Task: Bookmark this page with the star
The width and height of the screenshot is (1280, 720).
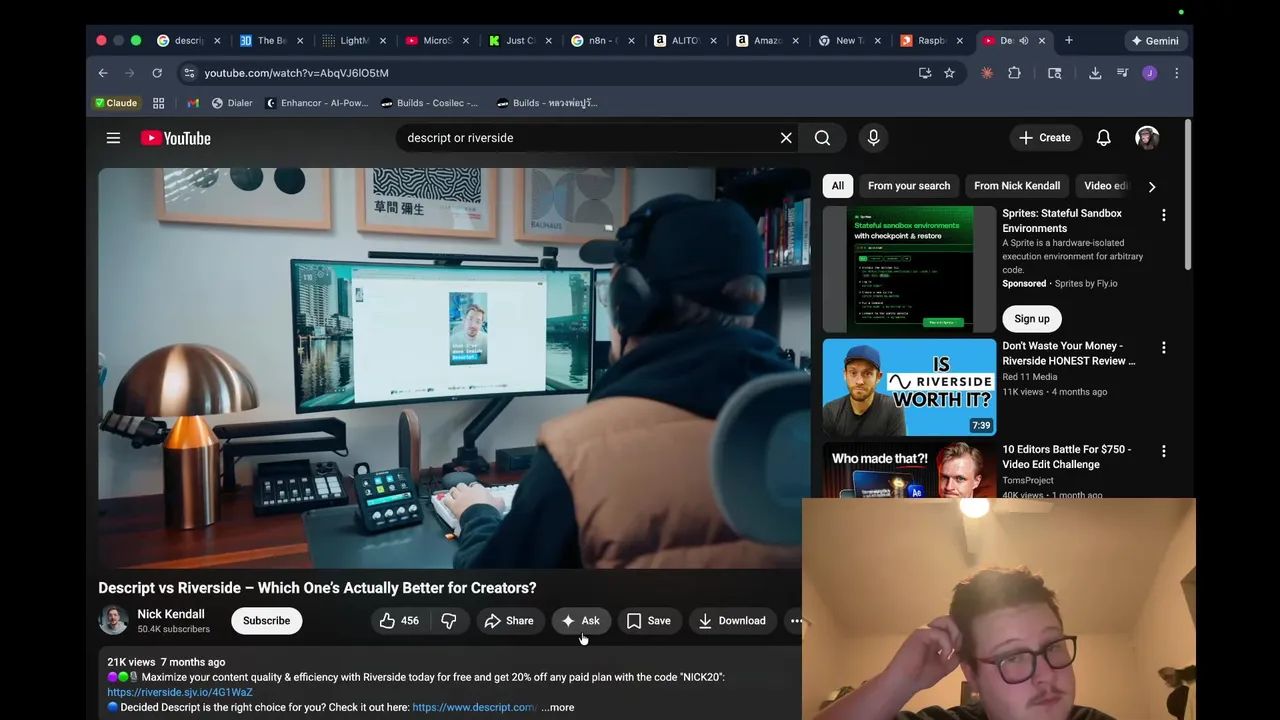Action: point(949,73)
